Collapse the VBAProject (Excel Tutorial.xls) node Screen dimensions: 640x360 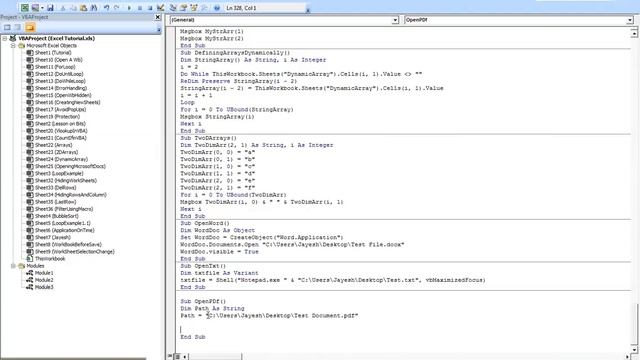(5, 38)
